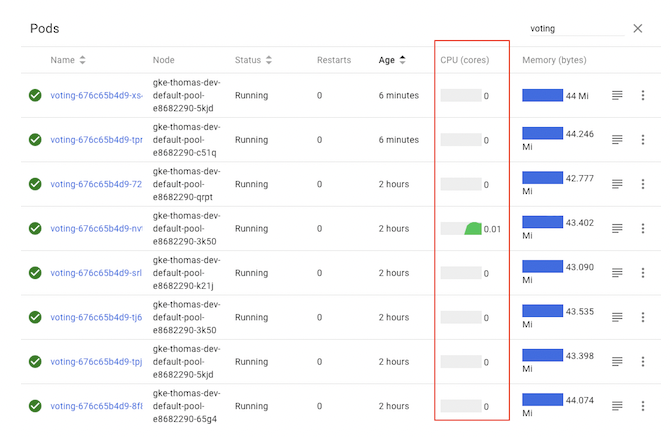Open the voting-676c65b4d9-72 pod link

click(x=96, y=184)
